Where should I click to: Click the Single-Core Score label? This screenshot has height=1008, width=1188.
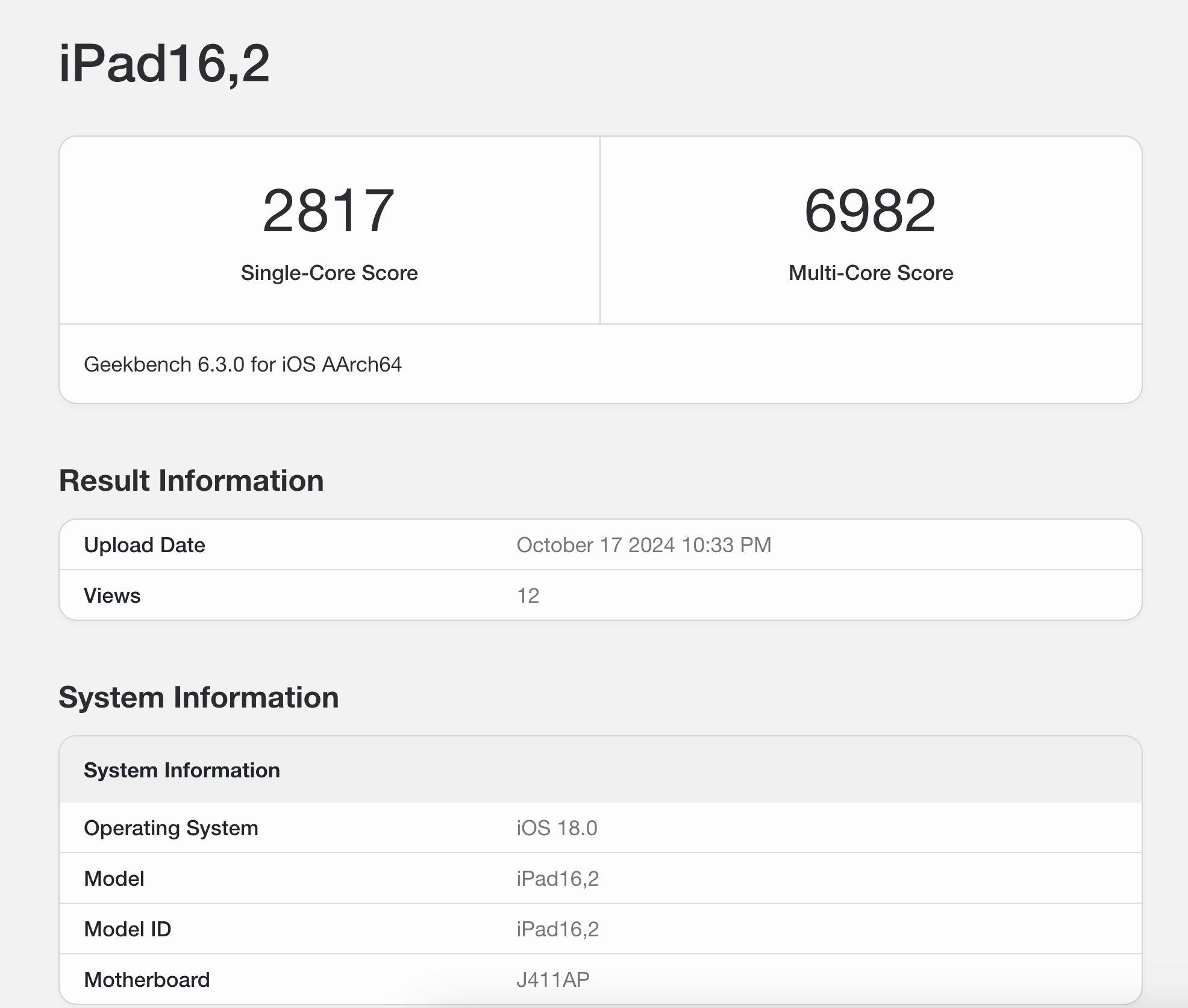tap(329, 273)
